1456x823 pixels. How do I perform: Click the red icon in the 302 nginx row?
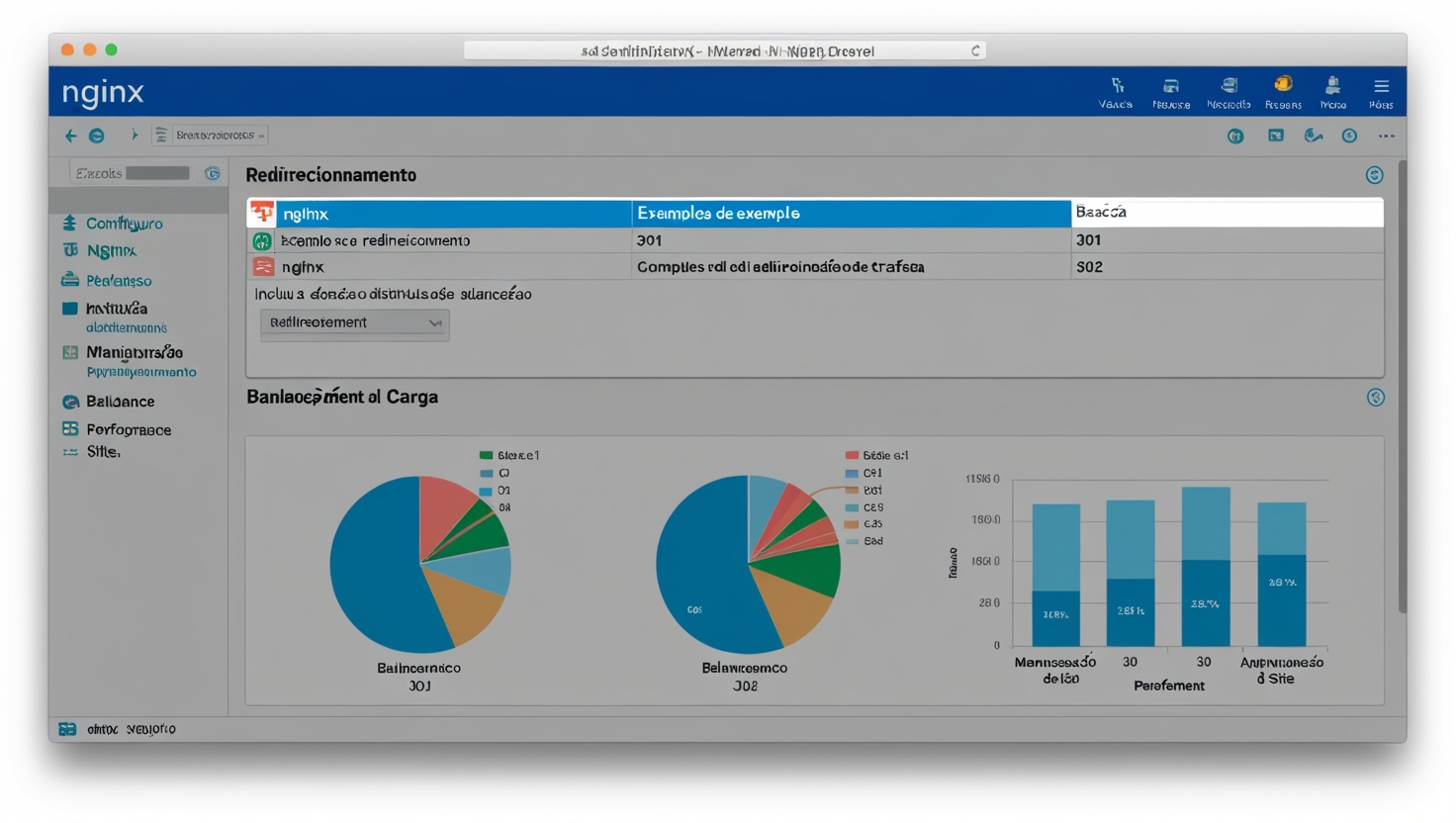coord(263,267)
